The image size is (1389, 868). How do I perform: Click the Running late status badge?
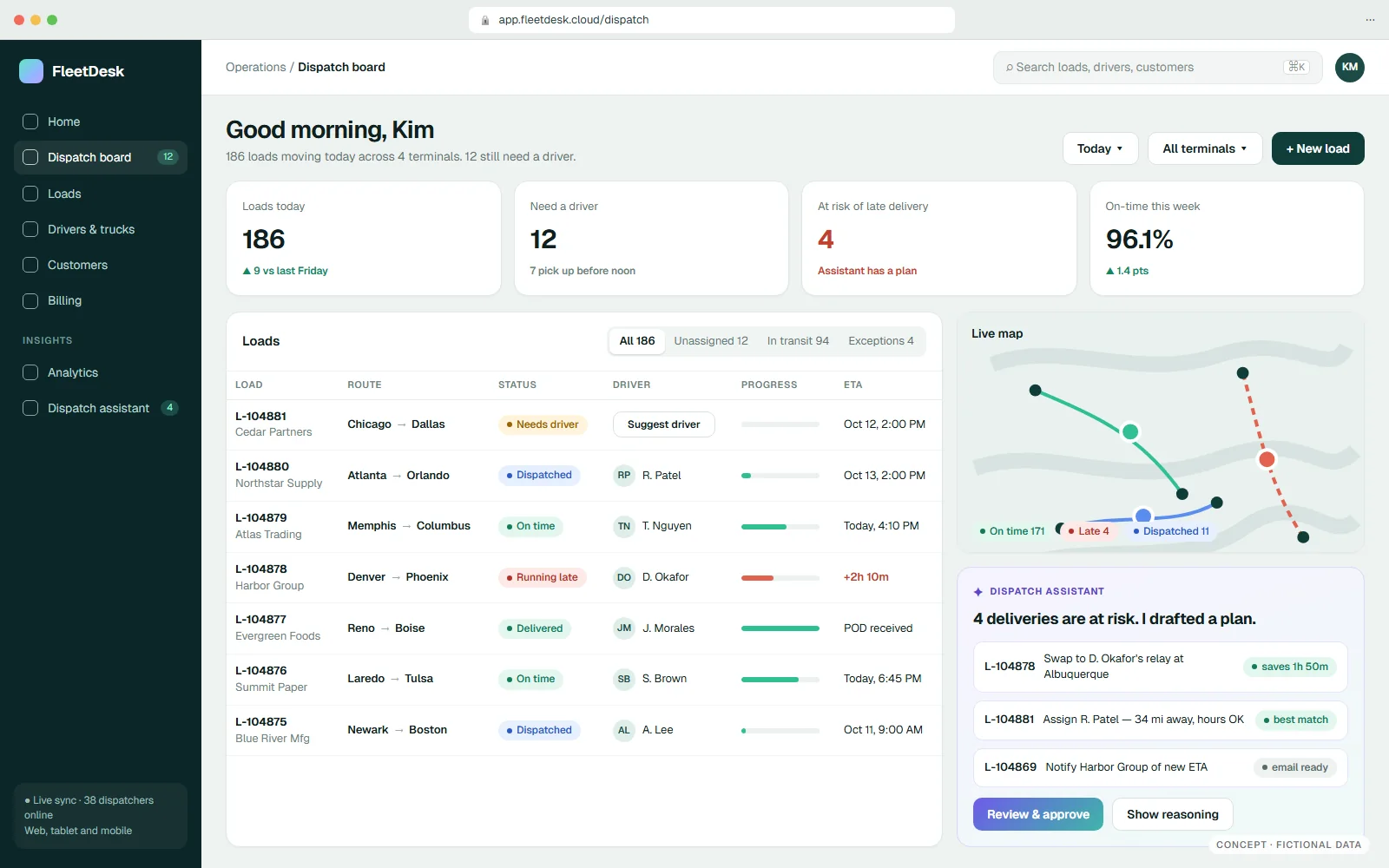pyautogui.click(x=543, y=577)
